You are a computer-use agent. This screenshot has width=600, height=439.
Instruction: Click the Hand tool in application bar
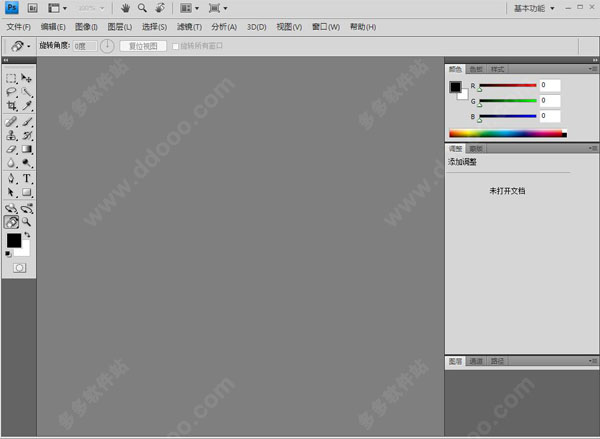point(125,8)
